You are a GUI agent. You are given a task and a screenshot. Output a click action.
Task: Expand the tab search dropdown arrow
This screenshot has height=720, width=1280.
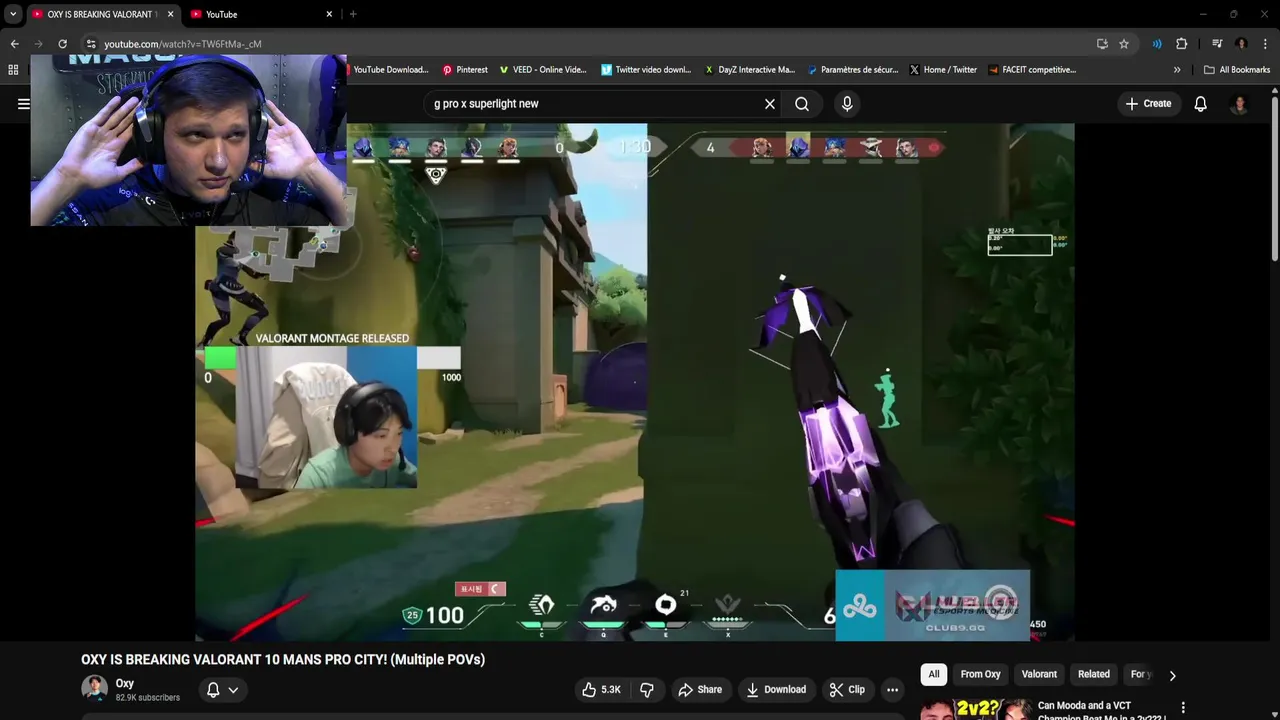click(13, 14)
